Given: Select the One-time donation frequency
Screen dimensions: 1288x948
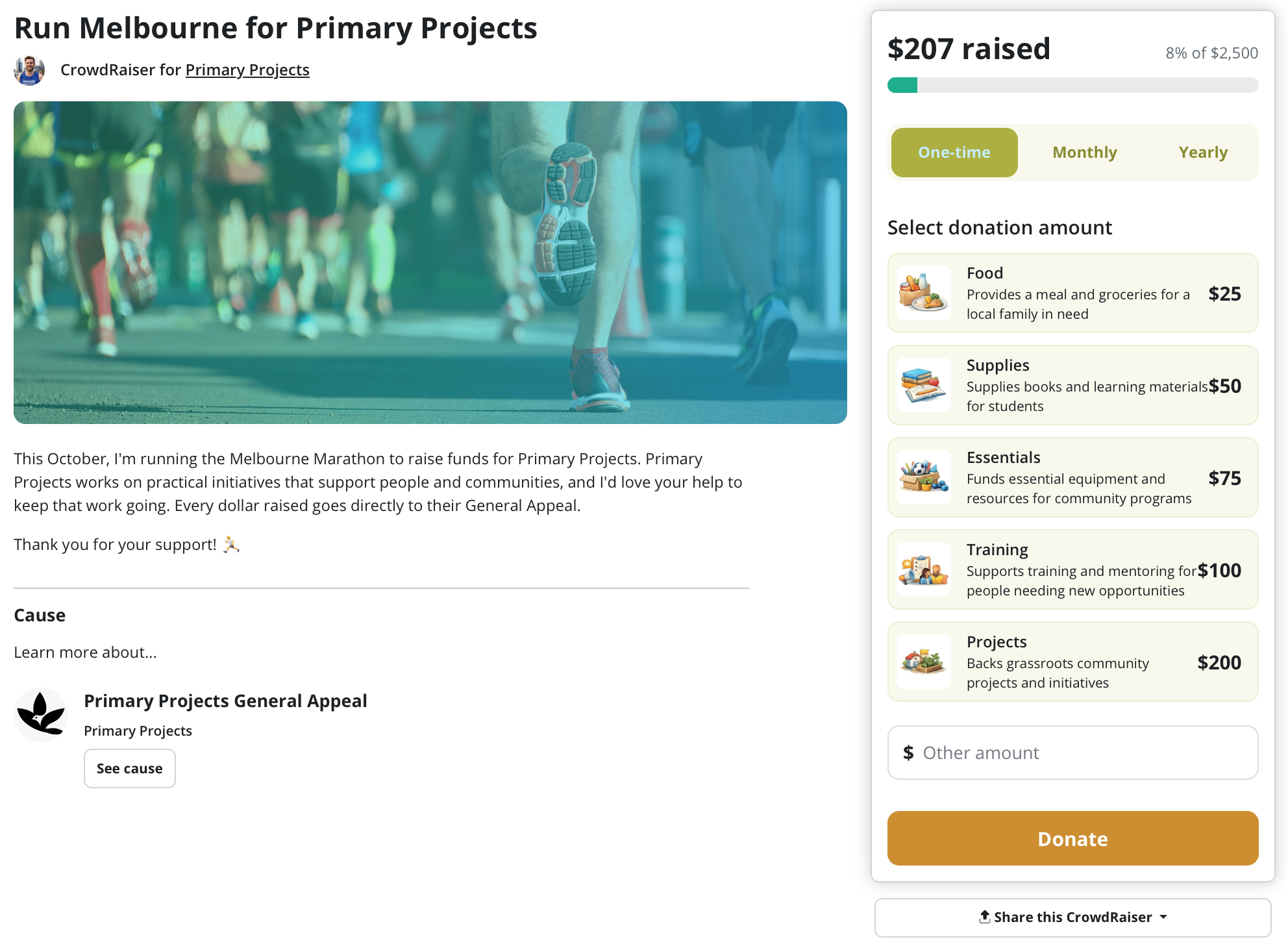Looking at the screenshot, I should click(954, 153).
